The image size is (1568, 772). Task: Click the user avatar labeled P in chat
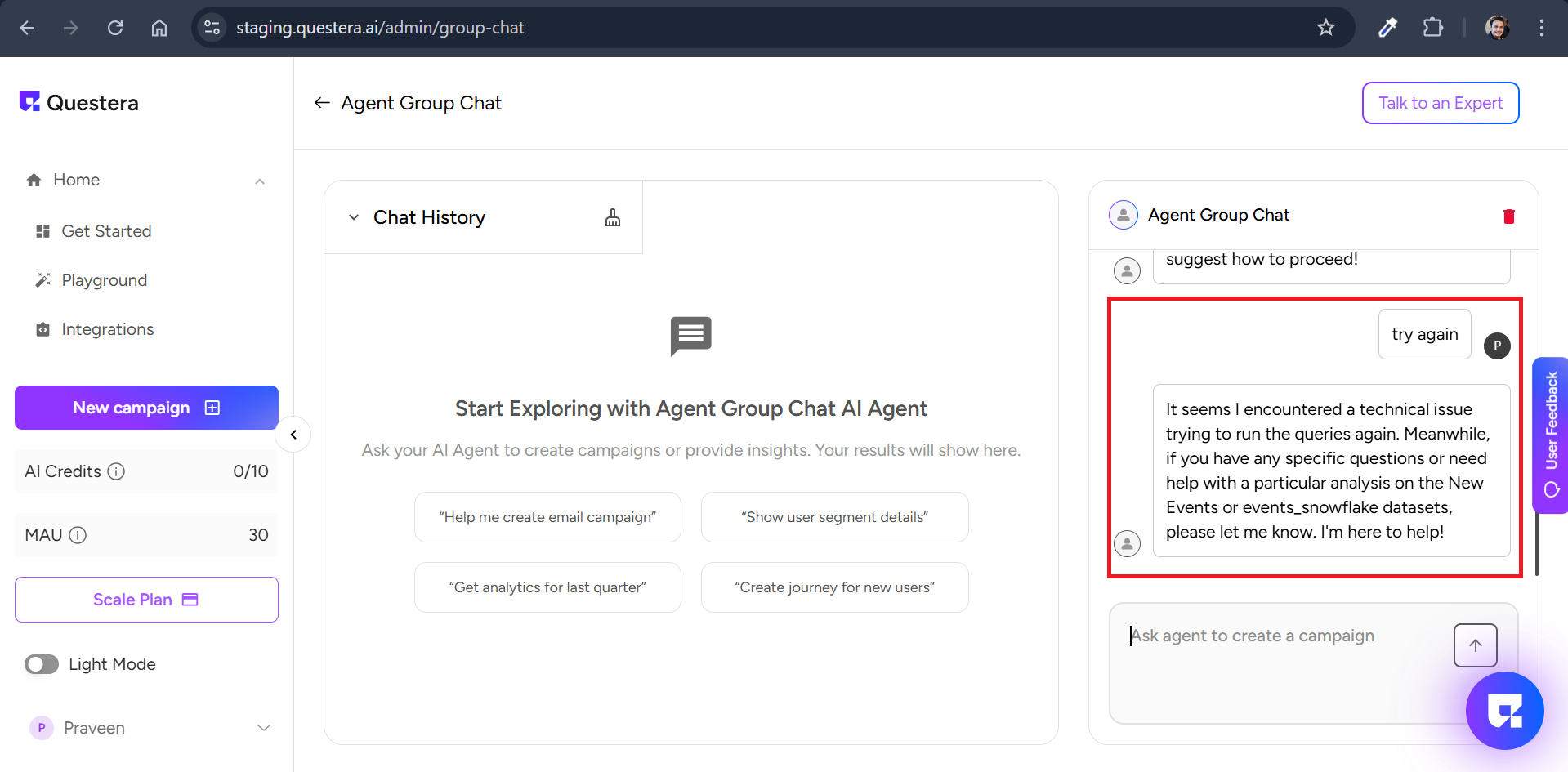coord(1497,346)
